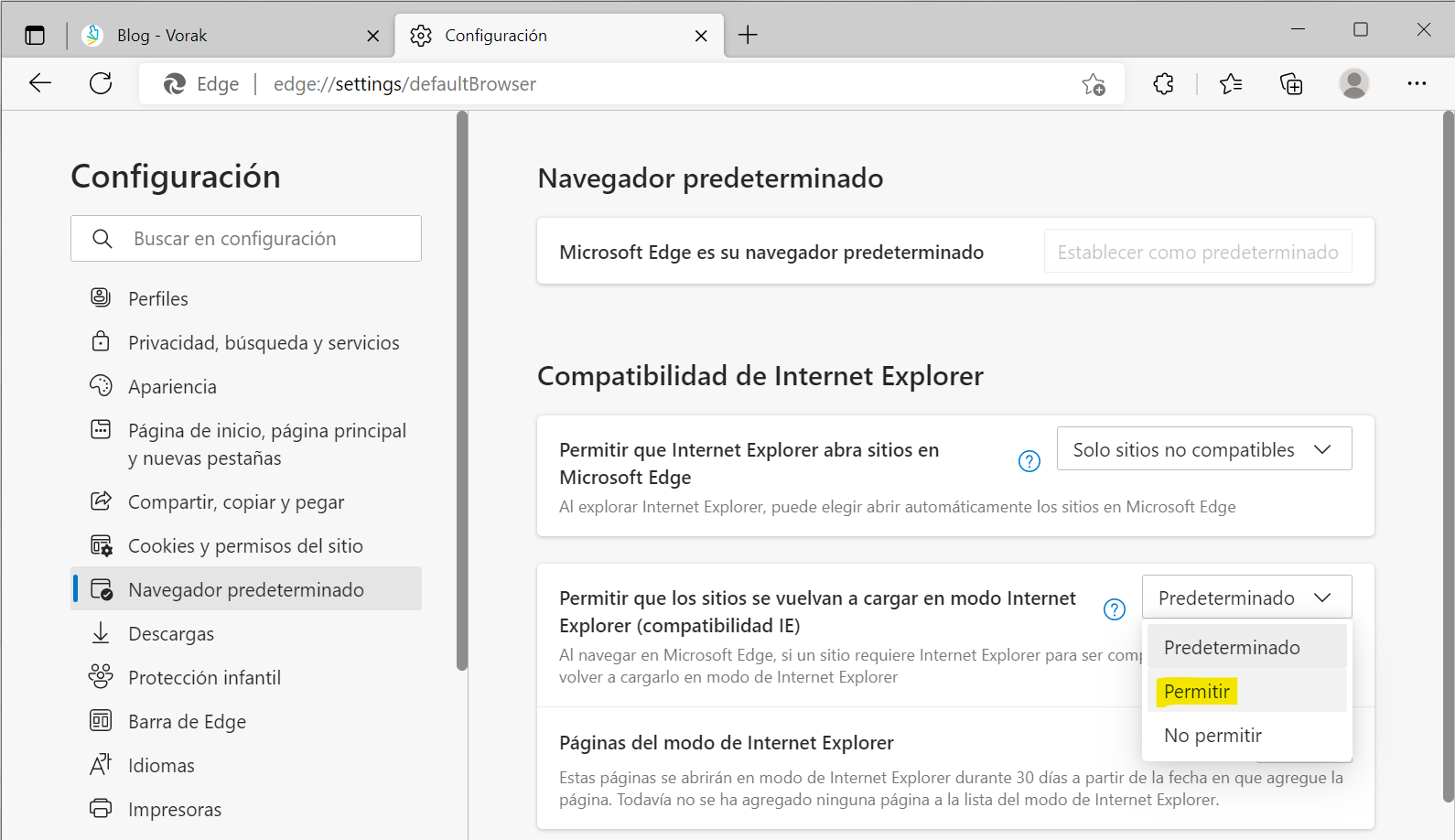Viewport: 1455px width, 840px height.
Task: Open the Solo sitios no compatibles dropdown
Action: click(1204, 449)
